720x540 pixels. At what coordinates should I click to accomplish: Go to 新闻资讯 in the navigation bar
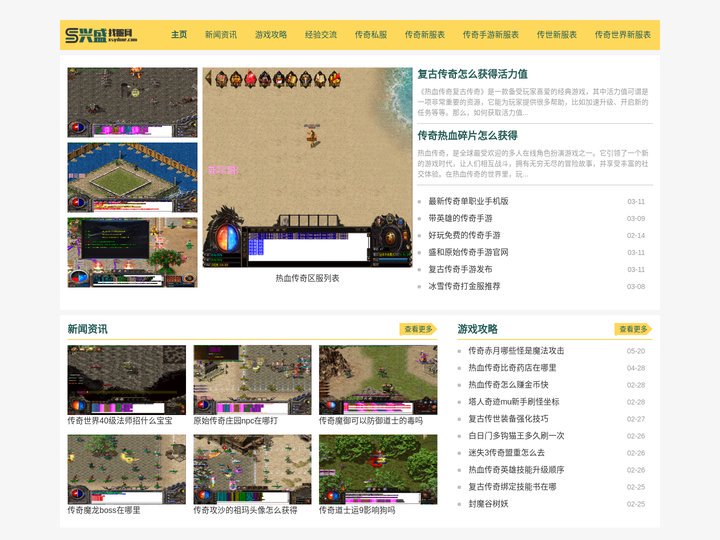pos(220,34)
